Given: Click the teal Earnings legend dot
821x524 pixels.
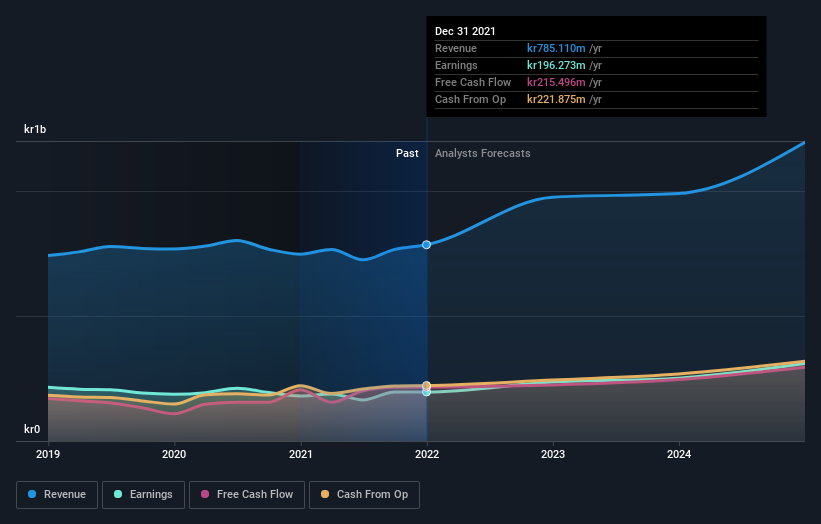Looking at the screenshot, I should [118, 494].
